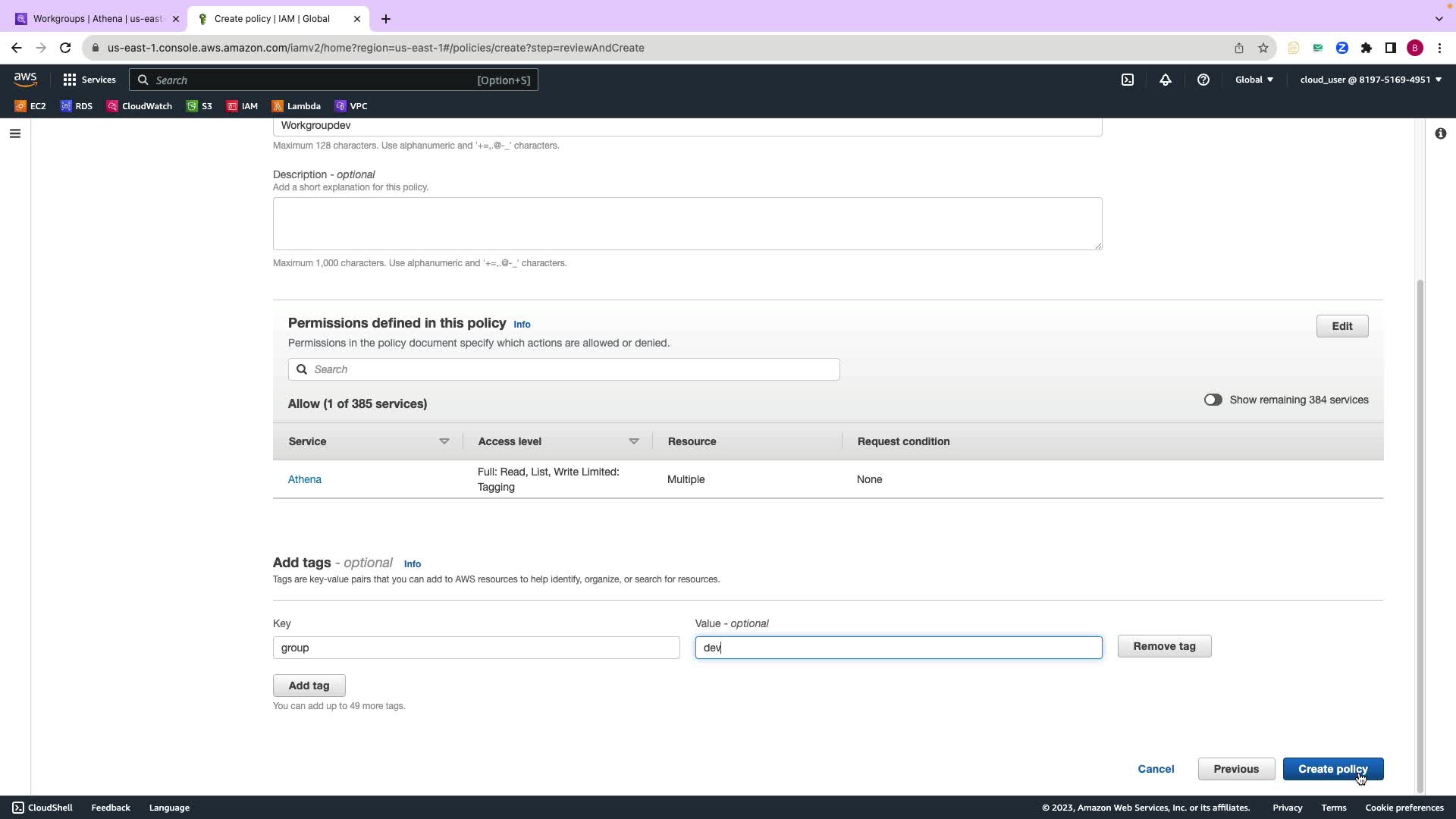Open the cloud_user account dropdown
The image size is (1456, 819).
(x=1370, y=80)
